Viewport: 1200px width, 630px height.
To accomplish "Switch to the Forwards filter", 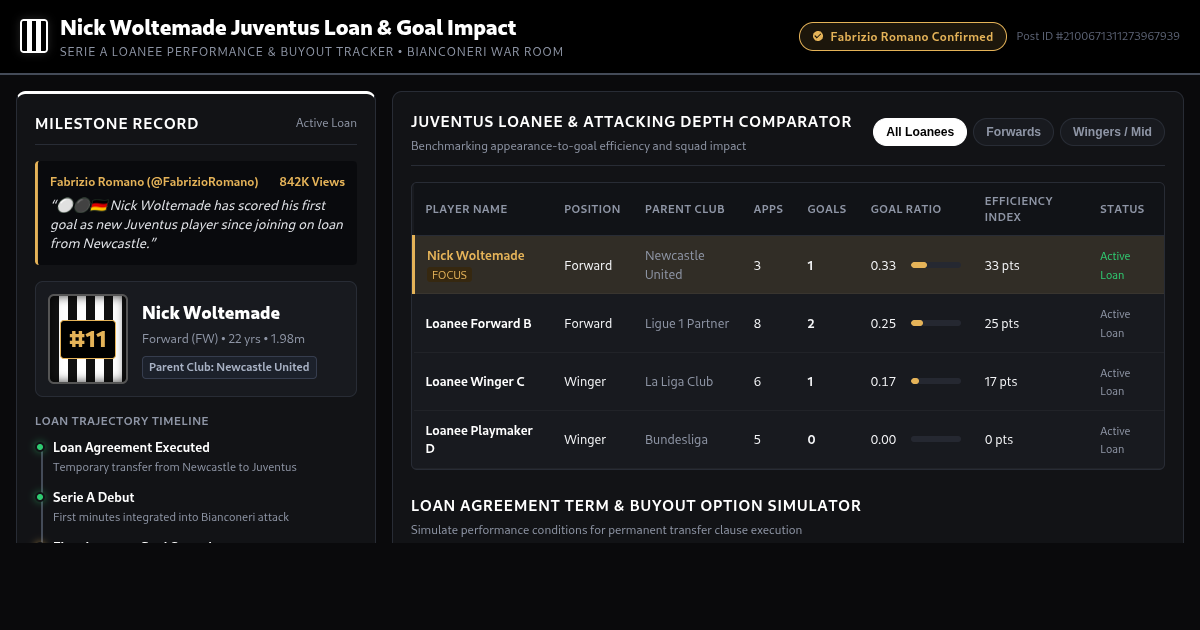I will (1013, 132).
